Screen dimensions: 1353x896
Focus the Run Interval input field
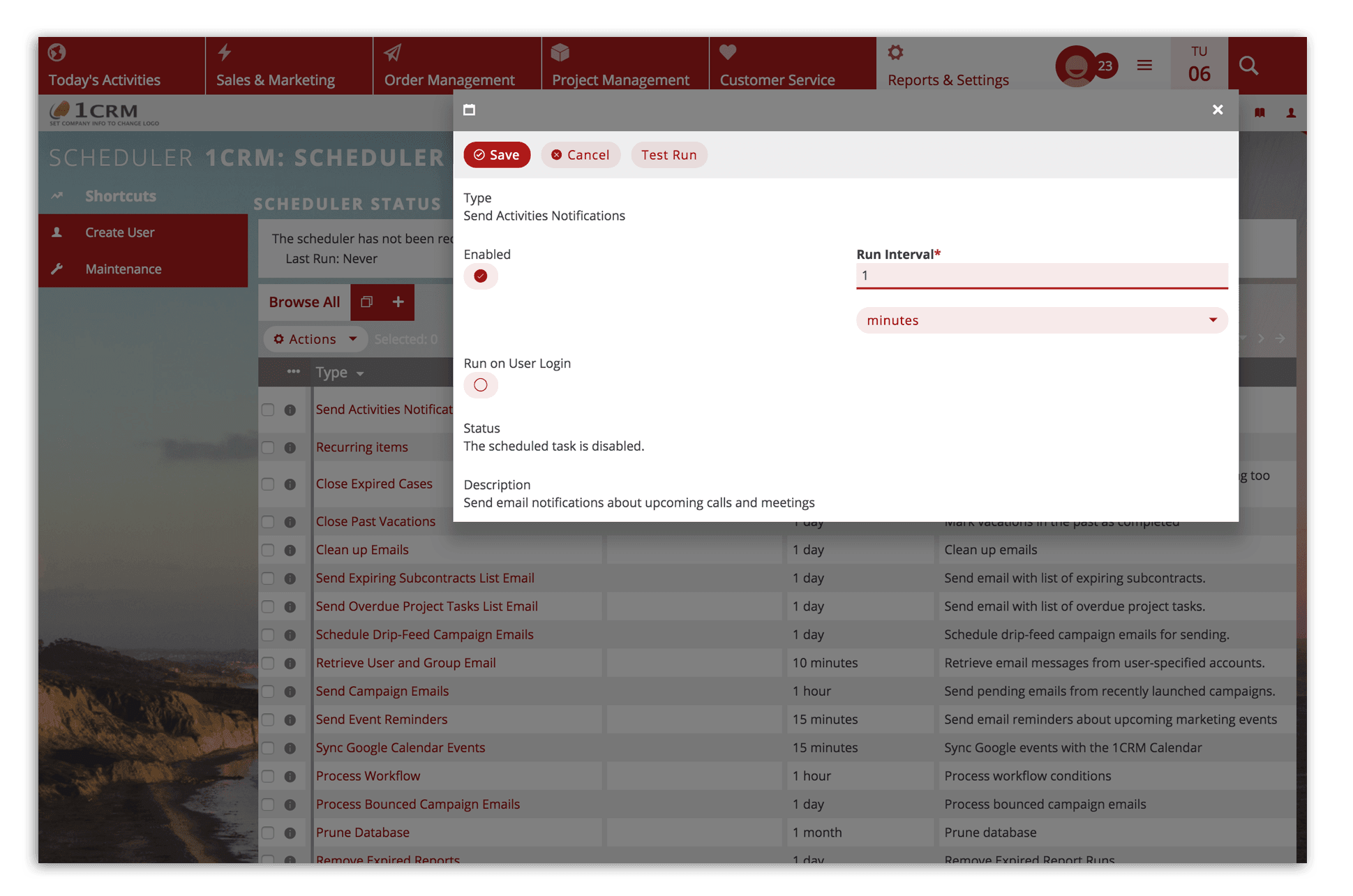click(x=1042, y=276)
